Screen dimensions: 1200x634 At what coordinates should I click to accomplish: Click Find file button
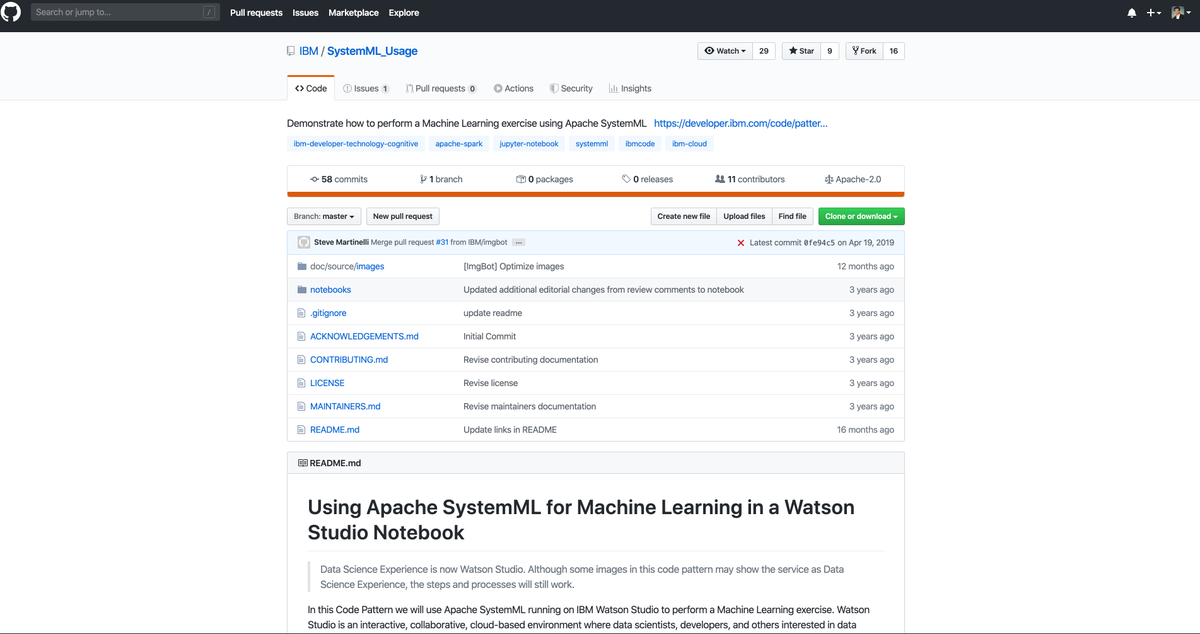point(792,216)
